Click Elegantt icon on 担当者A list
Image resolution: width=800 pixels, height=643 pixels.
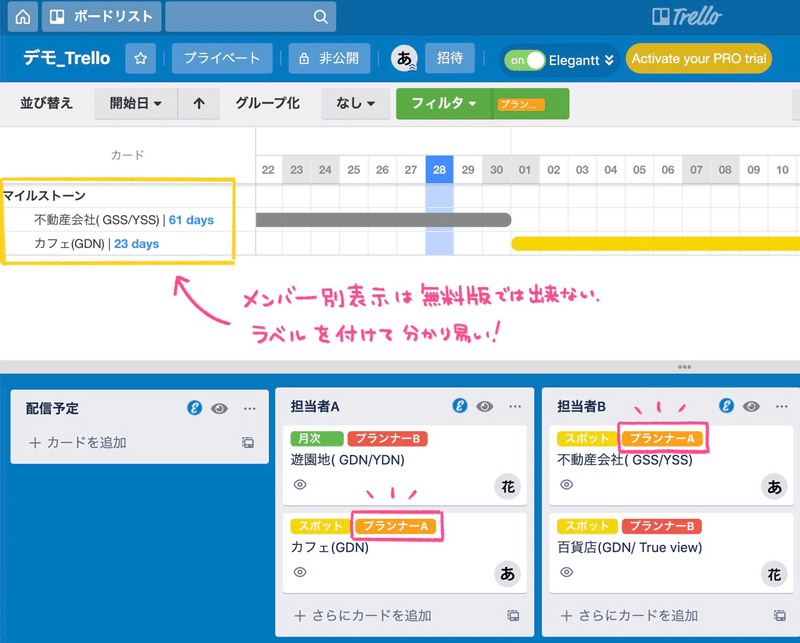(460, 406)
